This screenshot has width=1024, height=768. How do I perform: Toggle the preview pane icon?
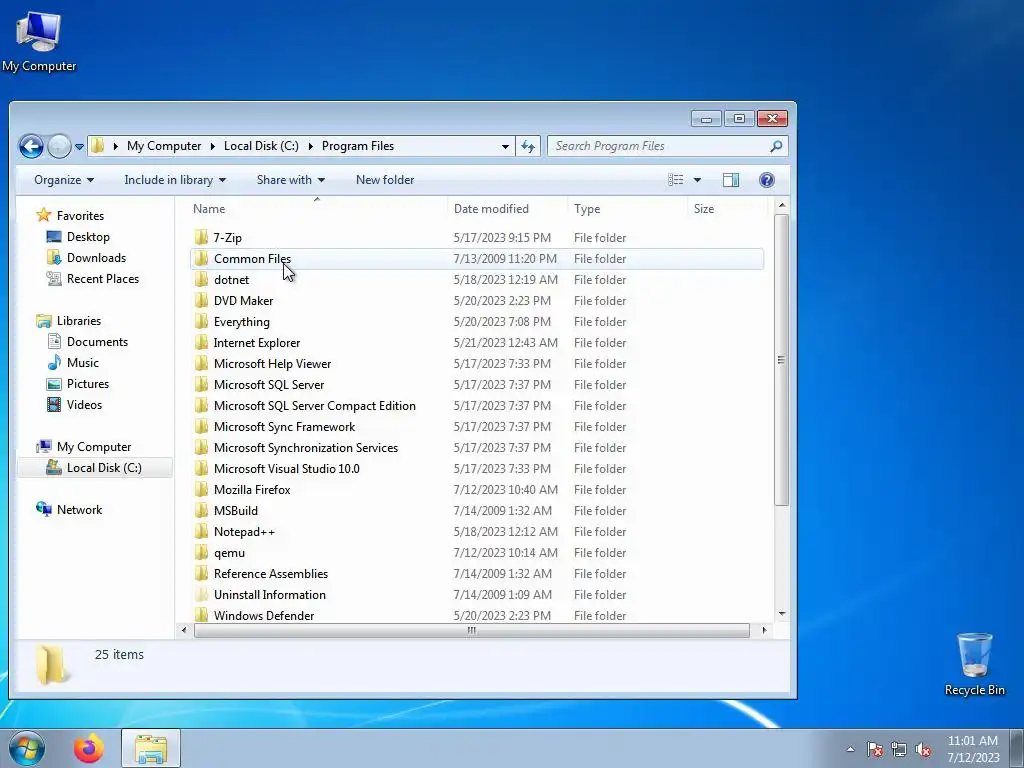pos(731,180)
